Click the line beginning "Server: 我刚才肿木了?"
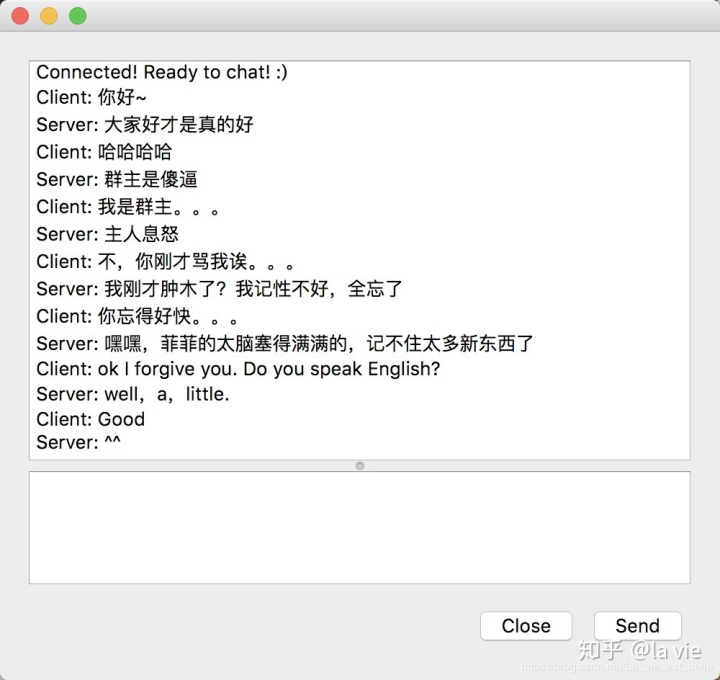The height and width of the screenshot is (680, 720). pos(219,289)
